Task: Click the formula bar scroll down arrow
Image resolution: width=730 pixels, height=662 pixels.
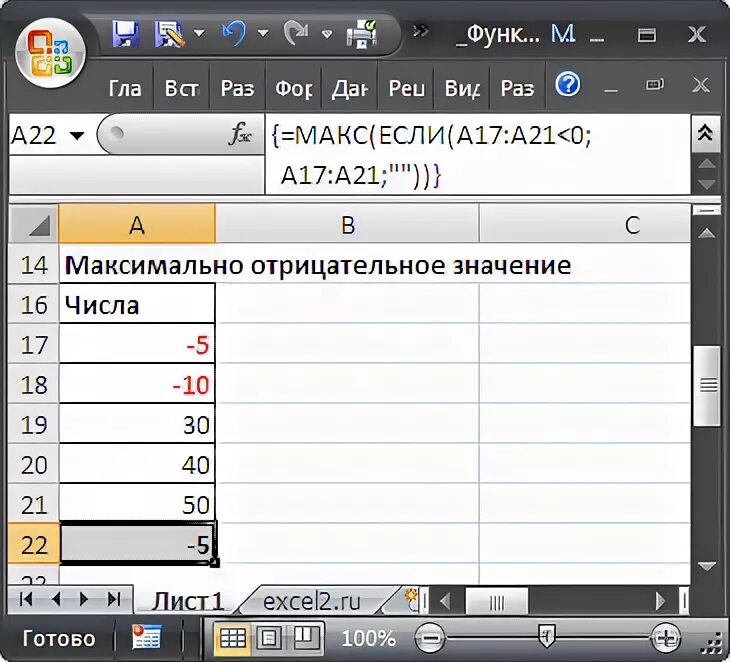Action: [707, 184]
